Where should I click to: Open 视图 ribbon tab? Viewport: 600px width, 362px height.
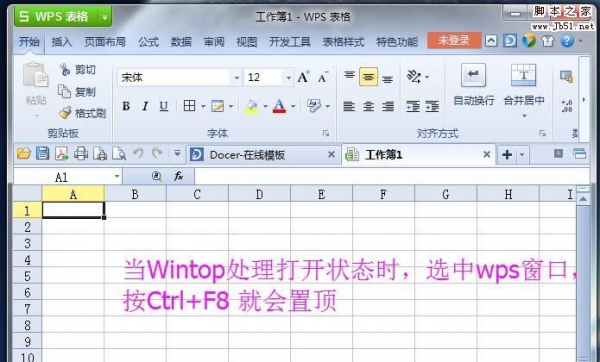pos(246,42)
